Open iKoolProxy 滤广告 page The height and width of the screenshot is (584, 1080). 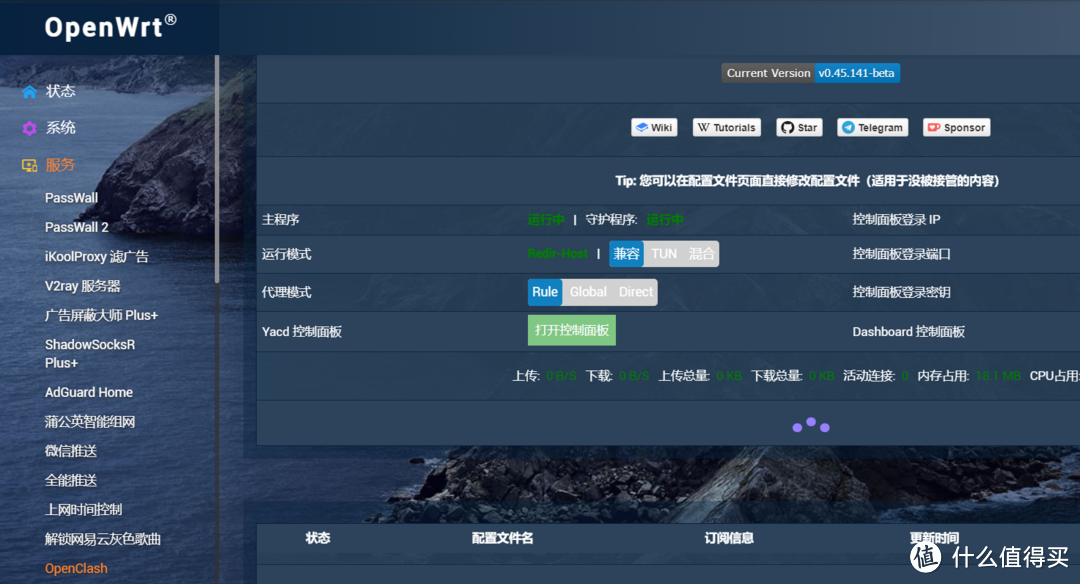click(x=96, y=256)
